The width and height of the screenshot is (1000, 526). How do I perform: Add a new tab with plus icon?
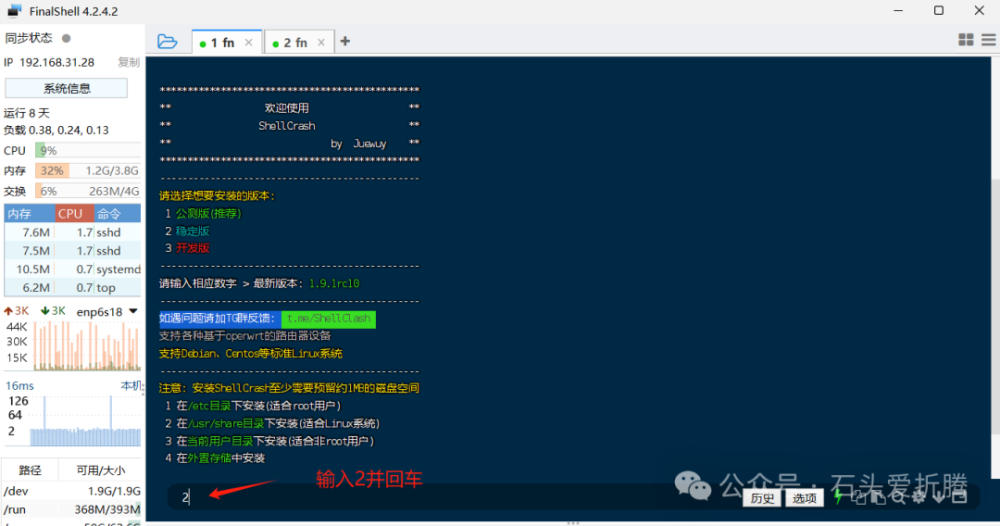(x=345, y=41)
